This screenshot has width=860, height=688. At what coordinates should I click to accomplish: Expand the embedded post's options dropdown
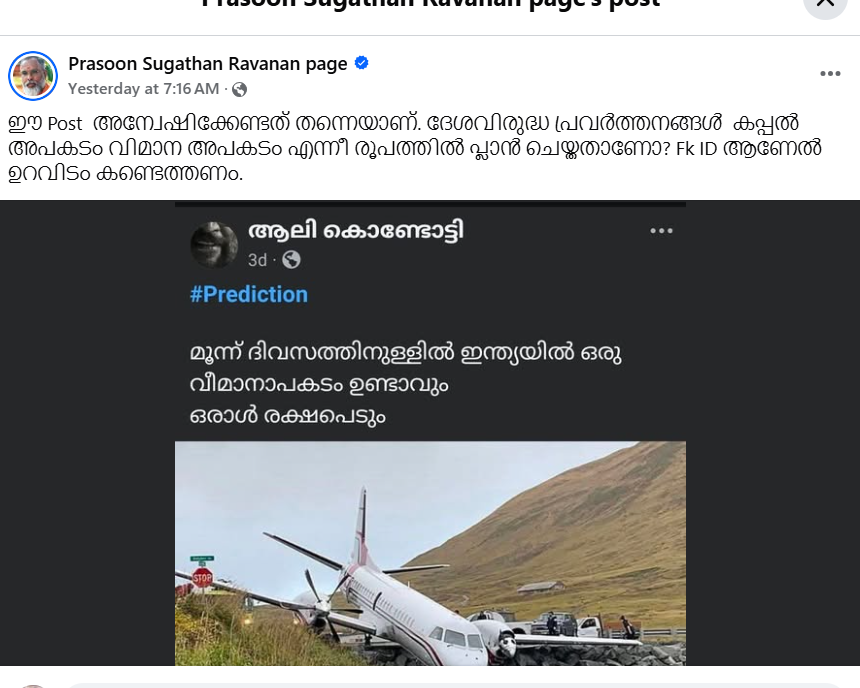(x=661, y=230)
